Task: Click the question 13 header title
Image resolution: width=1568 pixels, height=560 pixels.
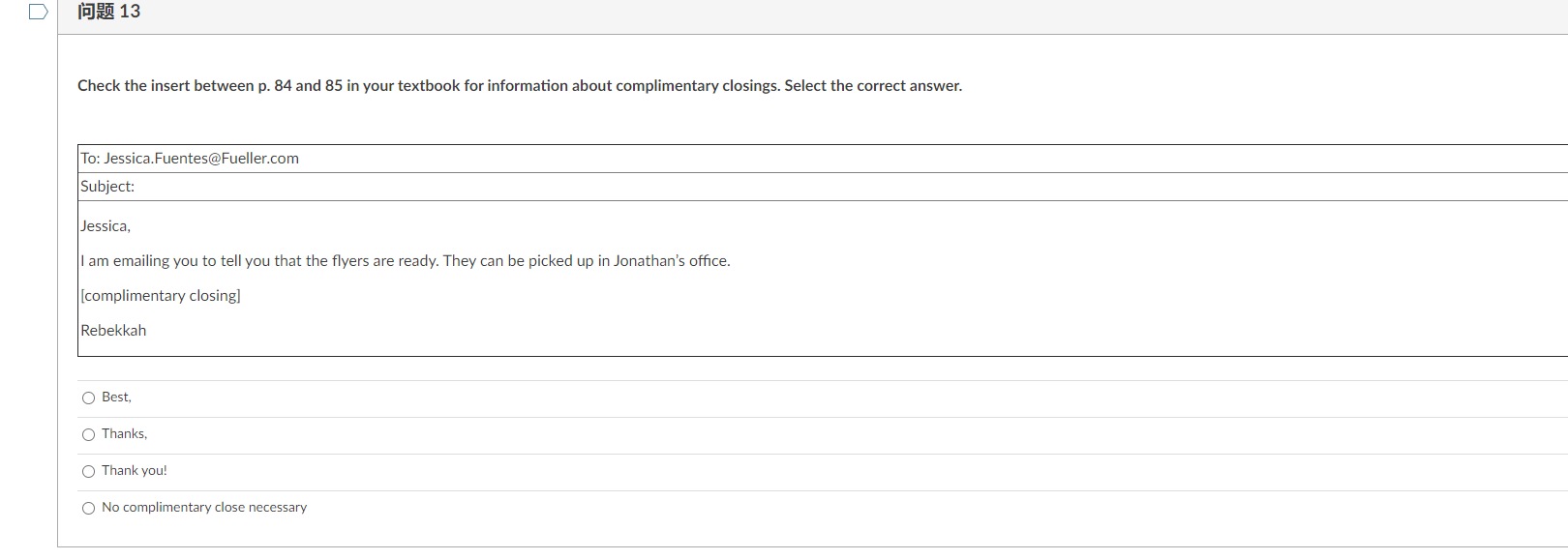Action: (x=109, y=12)
